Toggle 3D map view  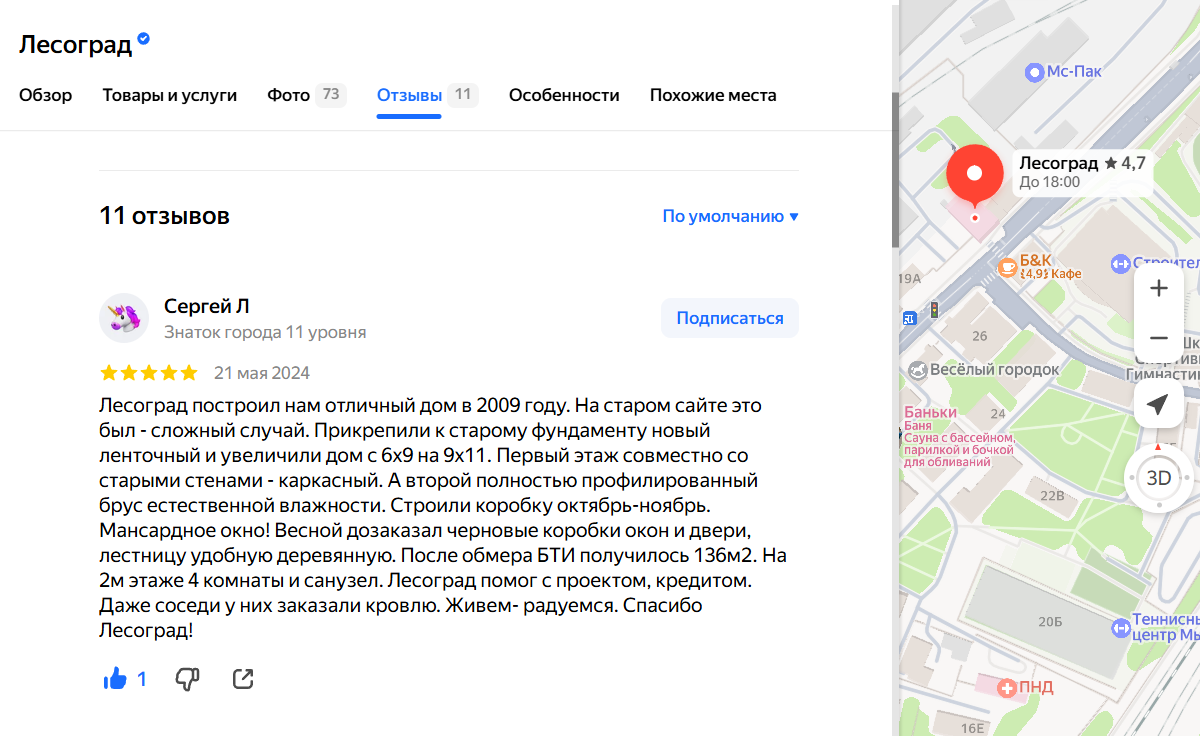1158,478
